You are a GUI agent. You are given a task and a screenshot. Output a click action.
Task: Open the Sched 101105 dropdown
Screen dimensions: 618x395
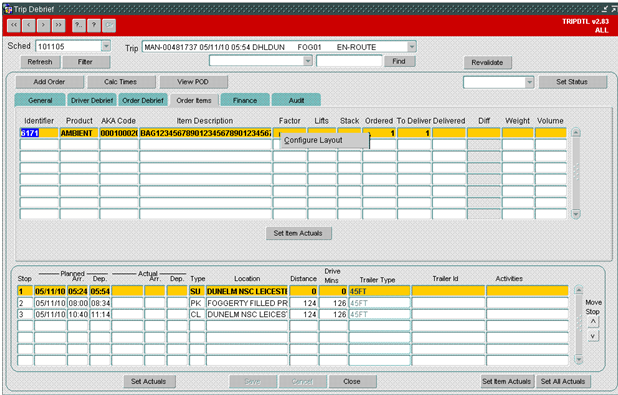pos(106,46)
